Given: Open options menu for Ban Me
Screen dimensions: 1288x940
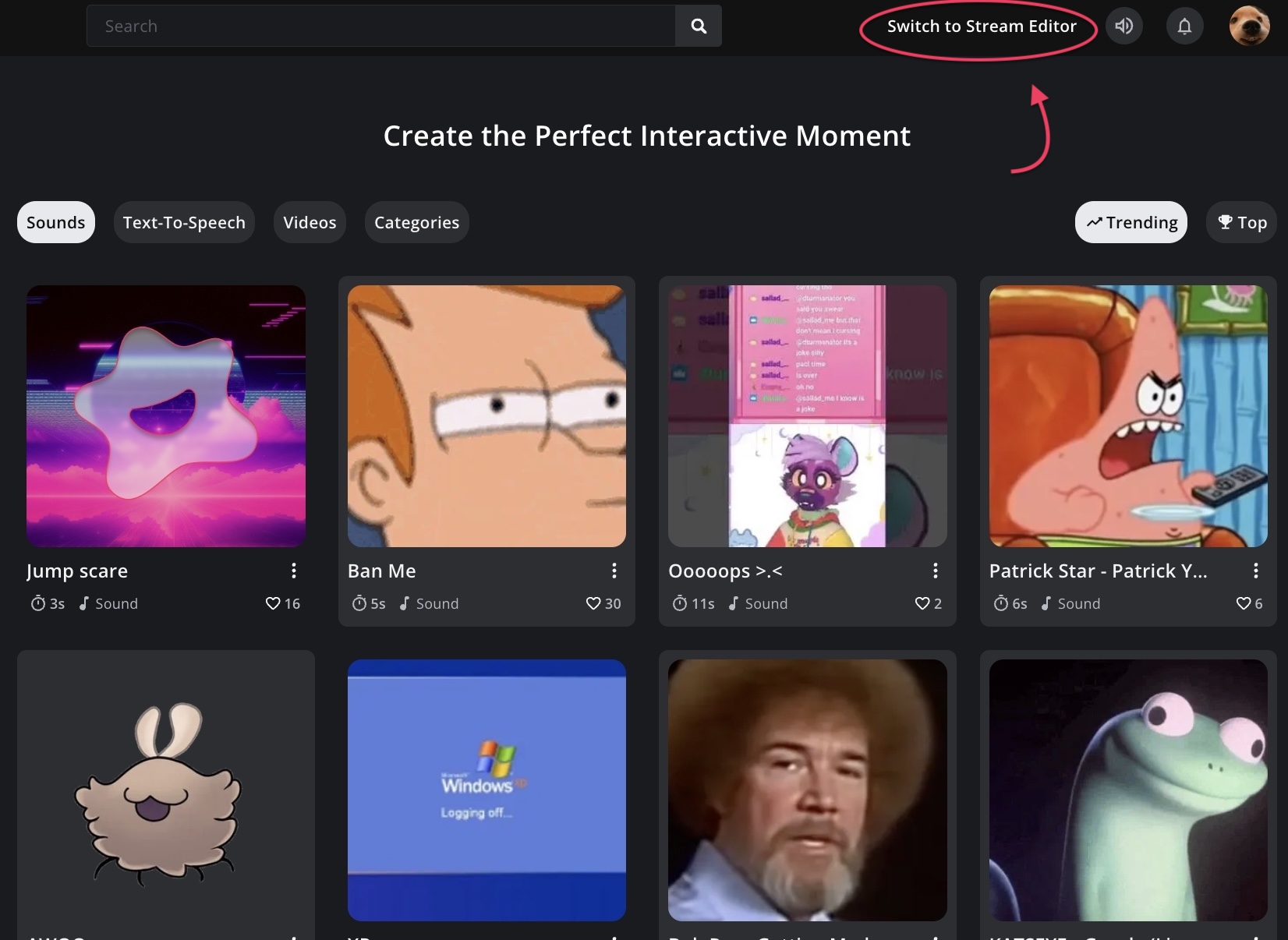Looking at the screenshot, I should [x=614, y=571].
